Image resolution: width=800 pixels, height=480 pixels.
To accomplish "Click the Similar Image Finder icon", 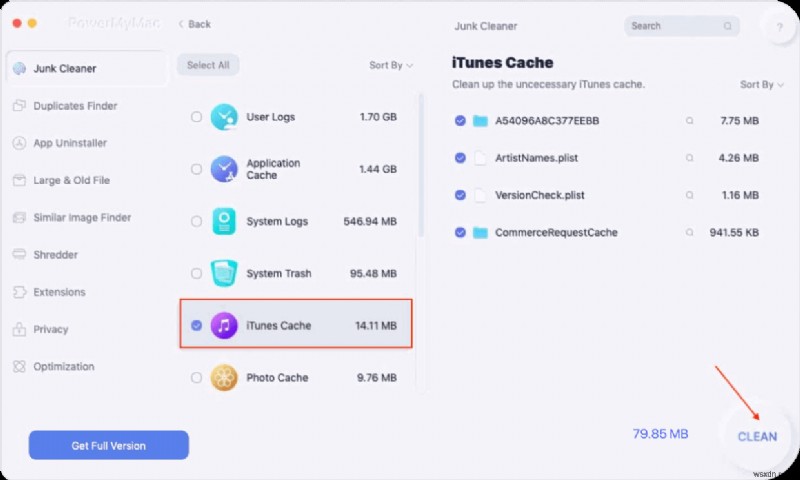I will pyautogui.click(x=19, y=217).
